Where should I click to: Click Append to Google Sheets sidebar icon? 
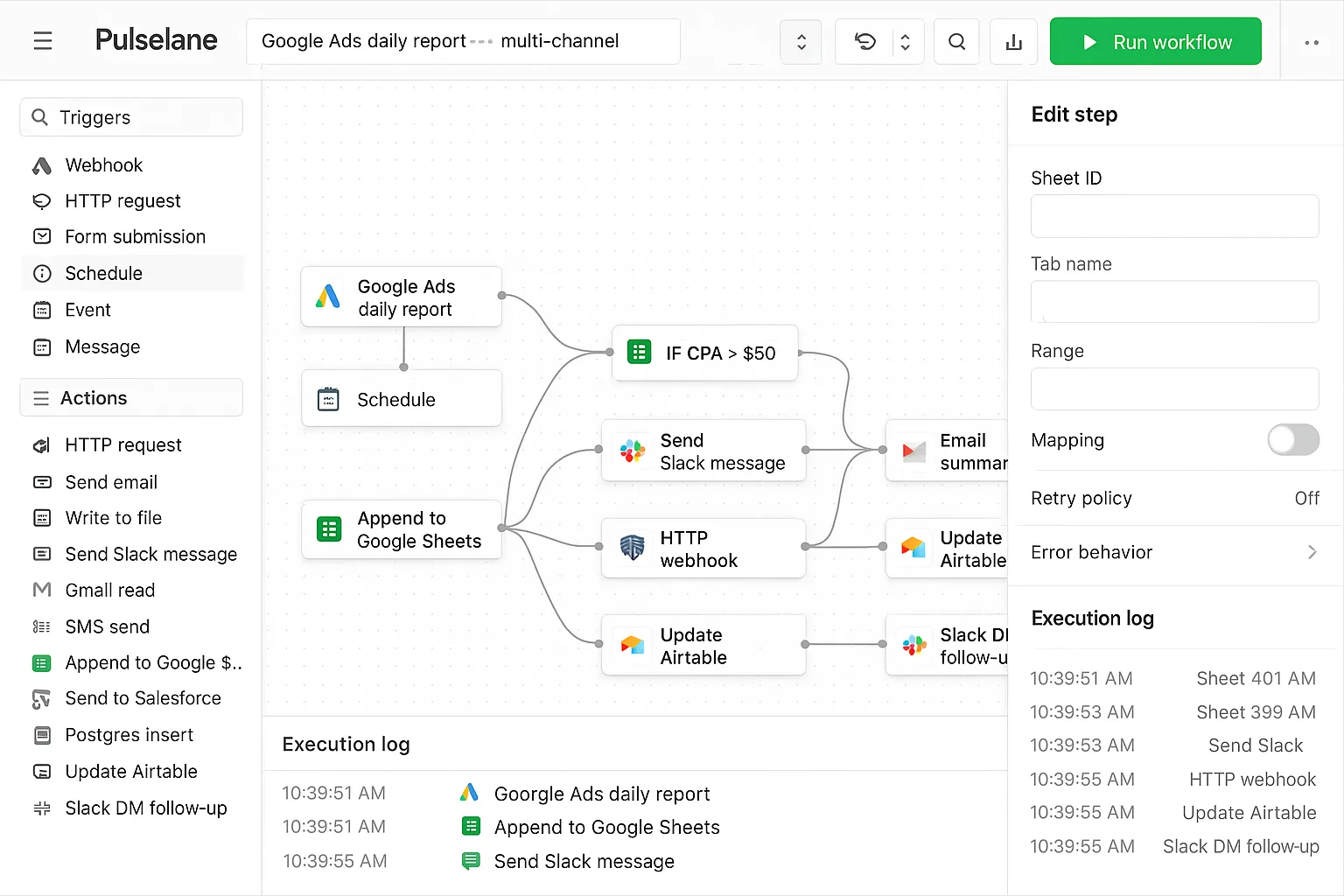pyautogui.click(x=42, y=663)
